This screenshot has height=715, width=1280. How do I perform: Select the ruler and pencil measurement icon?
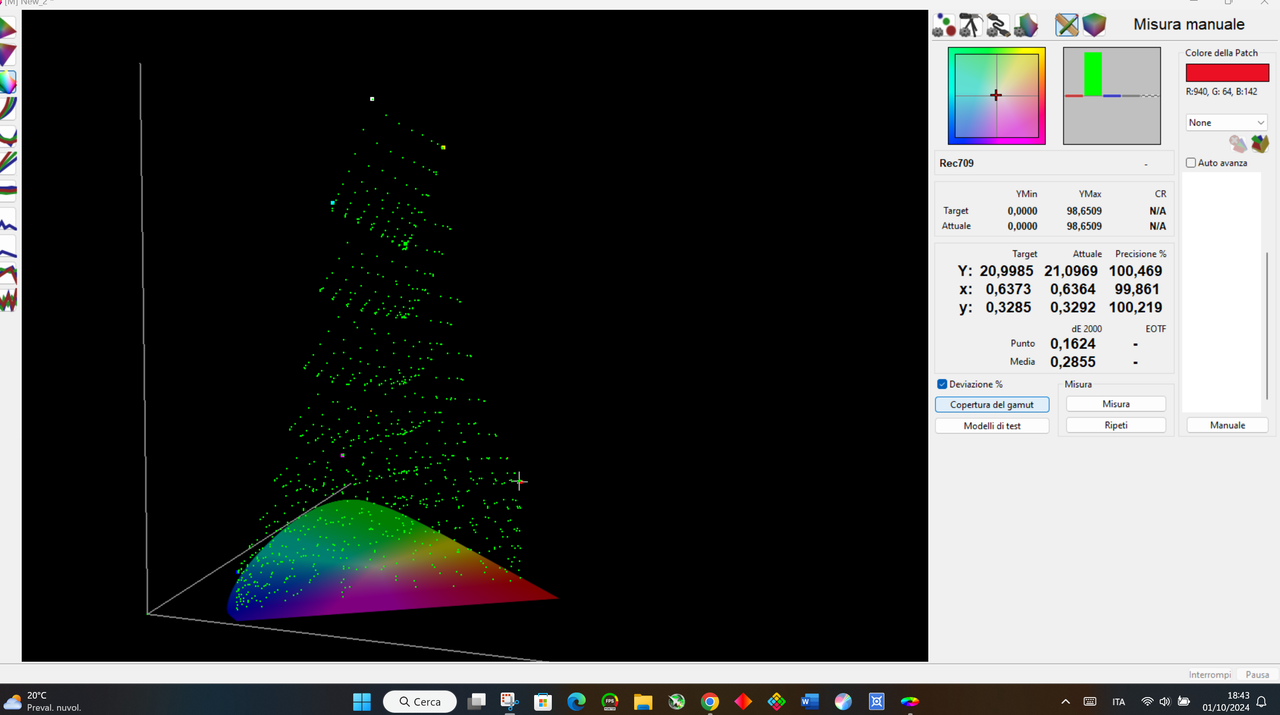pos(1067,25)
